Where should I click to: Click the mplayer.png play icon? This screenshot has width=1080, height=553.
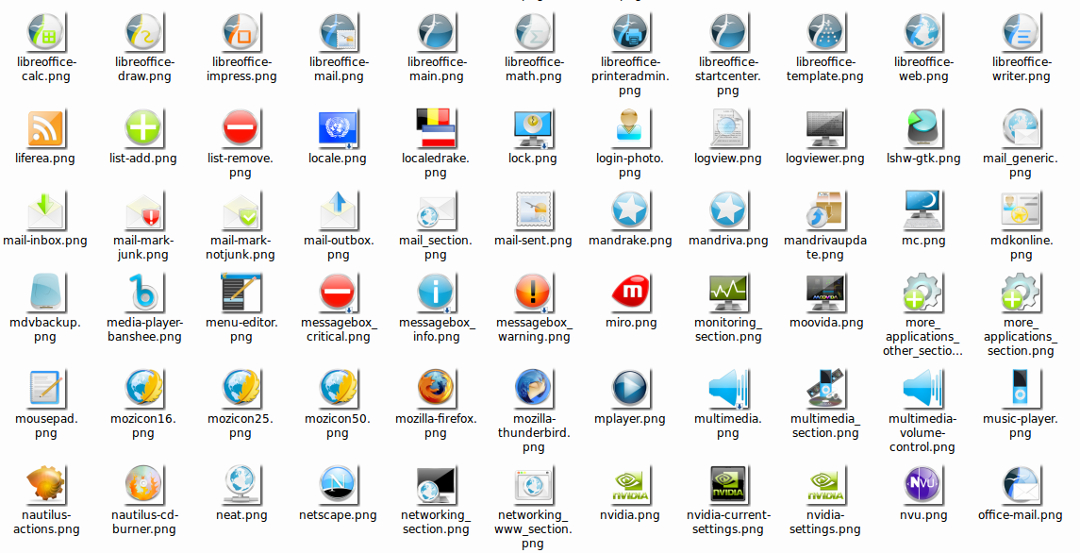(x=630, y=388)
